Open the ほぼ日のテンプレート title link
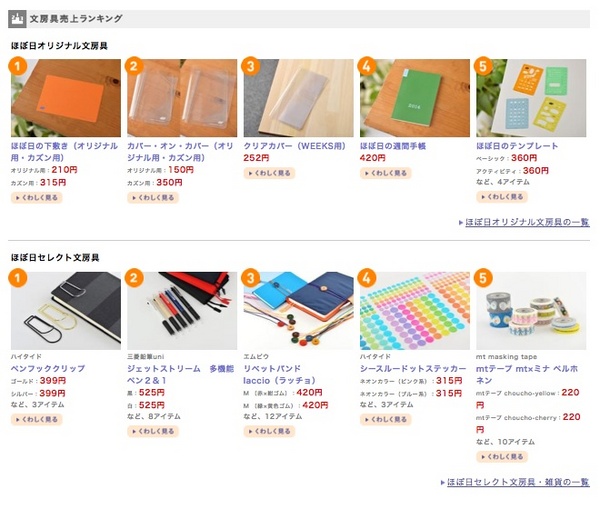Image resolution: width=600 pixels, height=509 pixels. click(517, 146)
